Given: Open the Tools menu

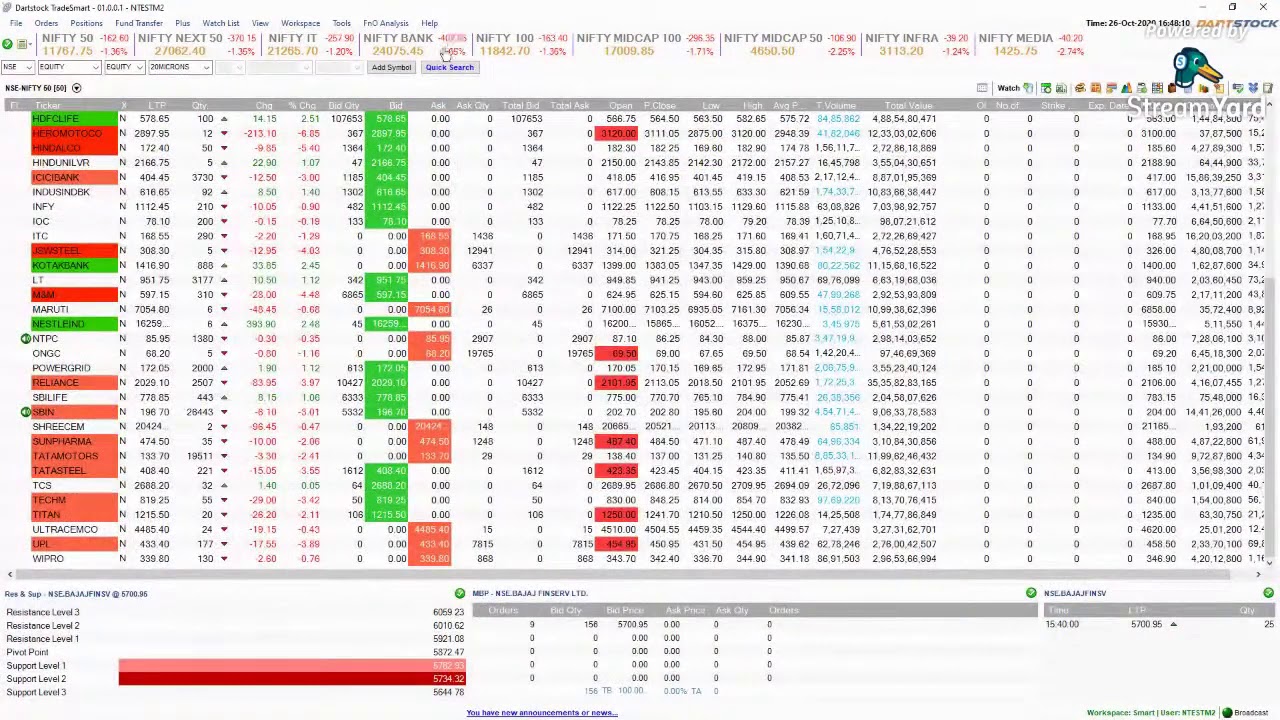Looking at the screenshot, I should [342, 23].
